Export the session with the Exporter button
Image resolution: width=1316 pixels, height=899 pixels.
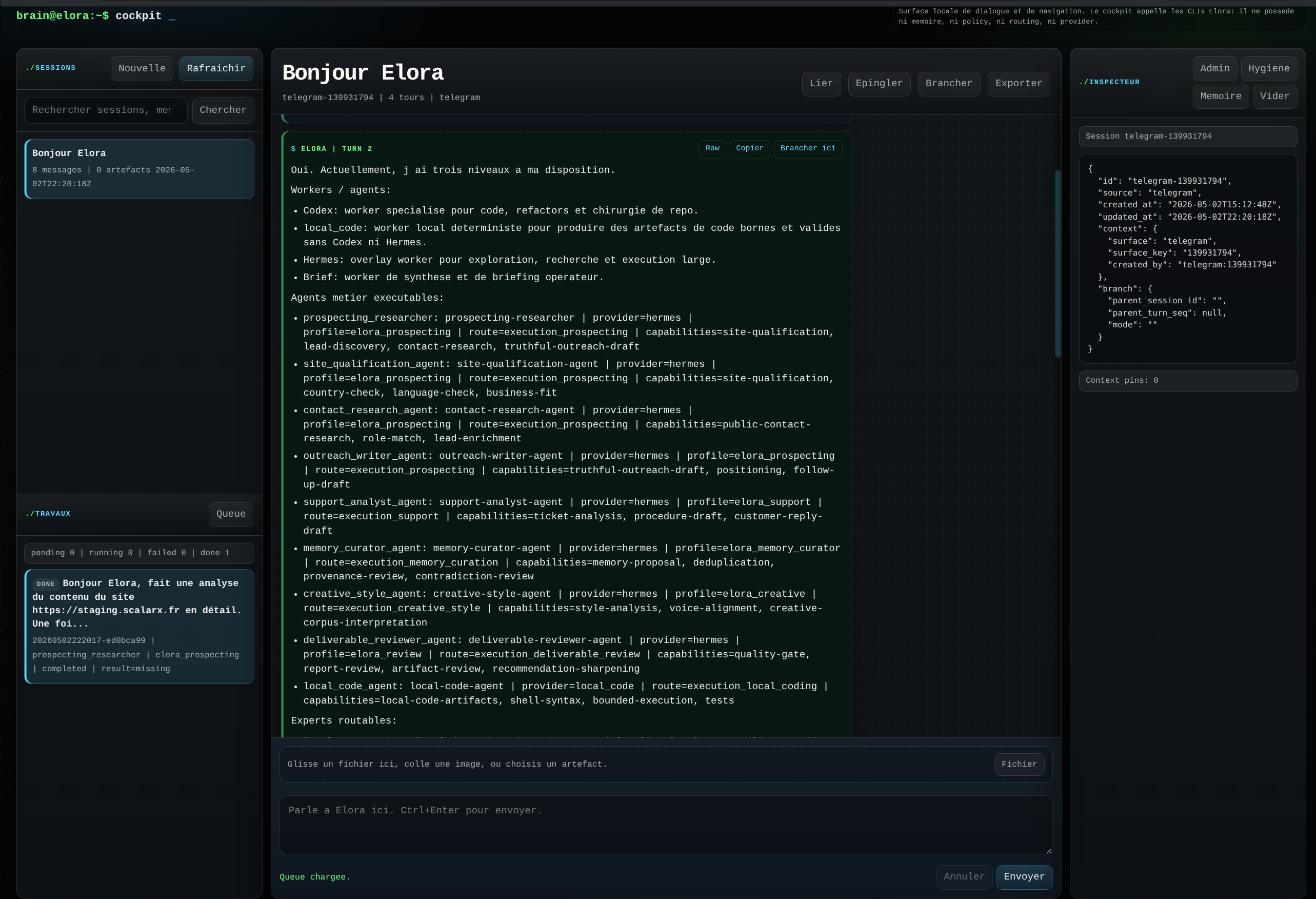coord(1019,84)
